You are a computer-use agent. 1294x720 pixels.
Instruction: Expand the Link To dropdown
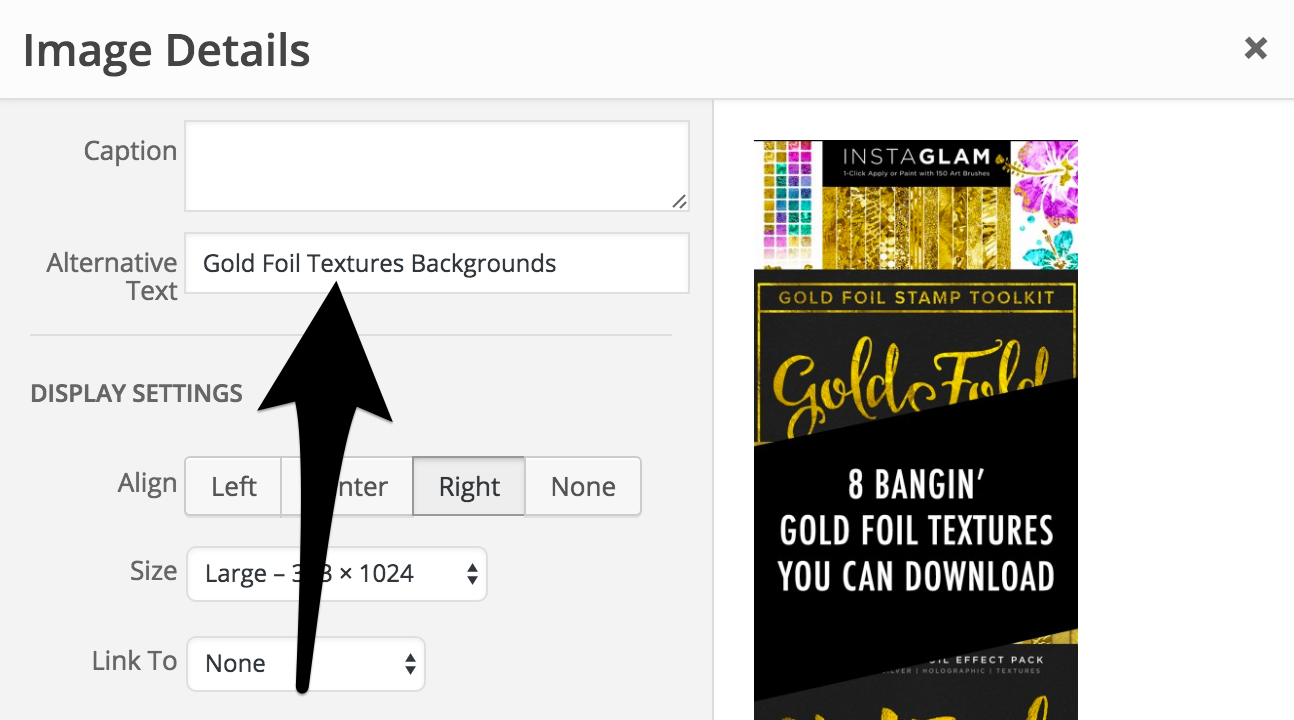click(x=306, y=664)
